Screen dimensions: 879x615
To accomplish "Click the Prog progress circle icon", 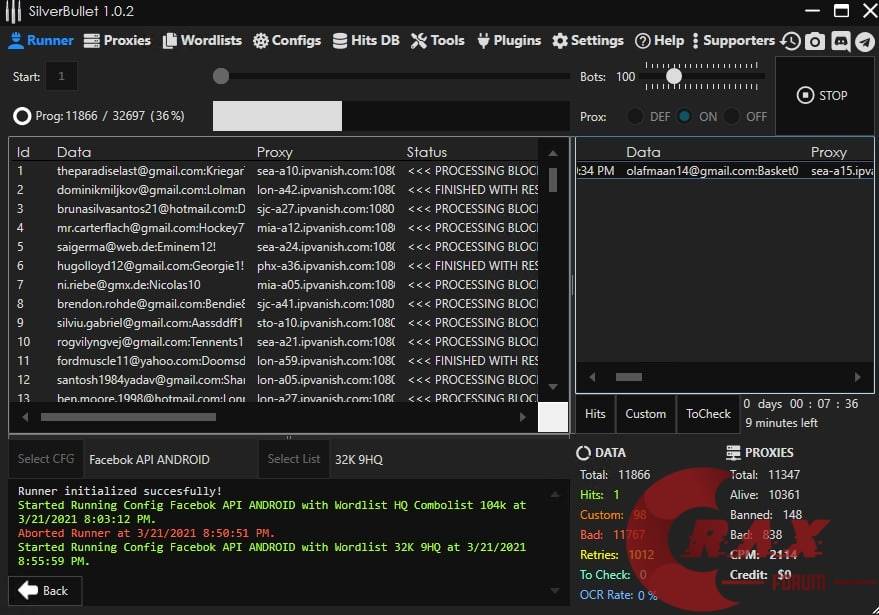I will coord(22,116).
